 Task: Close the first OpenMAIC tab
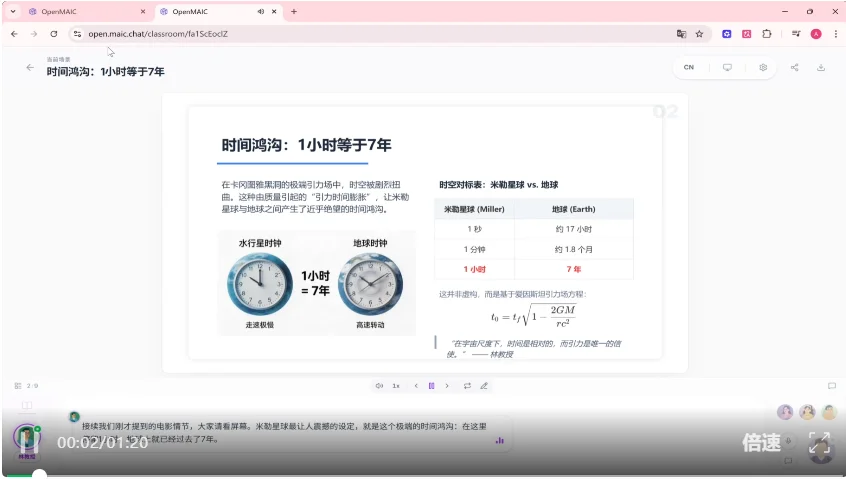pyautogui.click(x=143, y=11)
